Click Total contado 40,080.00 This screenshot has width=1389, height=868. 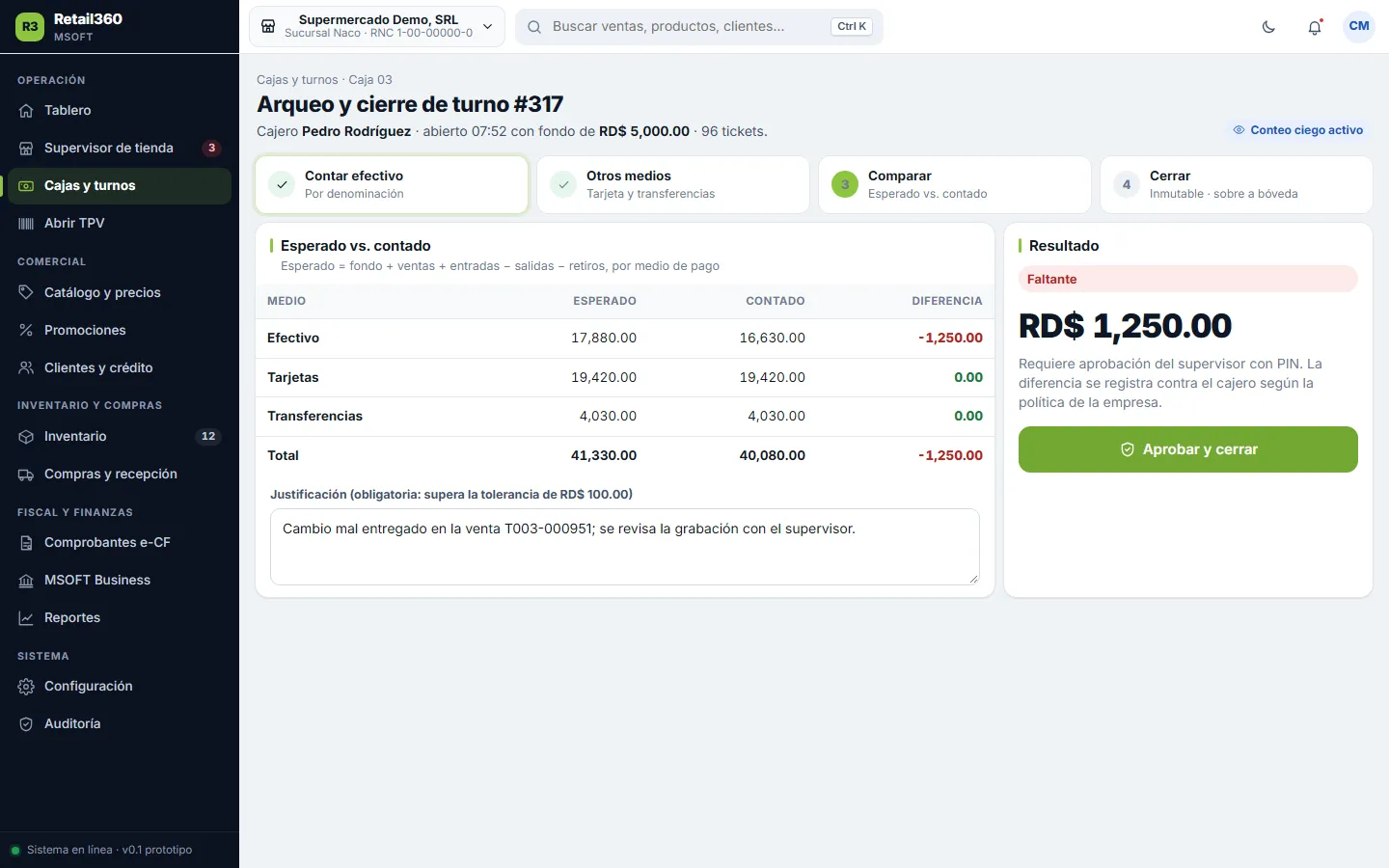pos(773,456)
